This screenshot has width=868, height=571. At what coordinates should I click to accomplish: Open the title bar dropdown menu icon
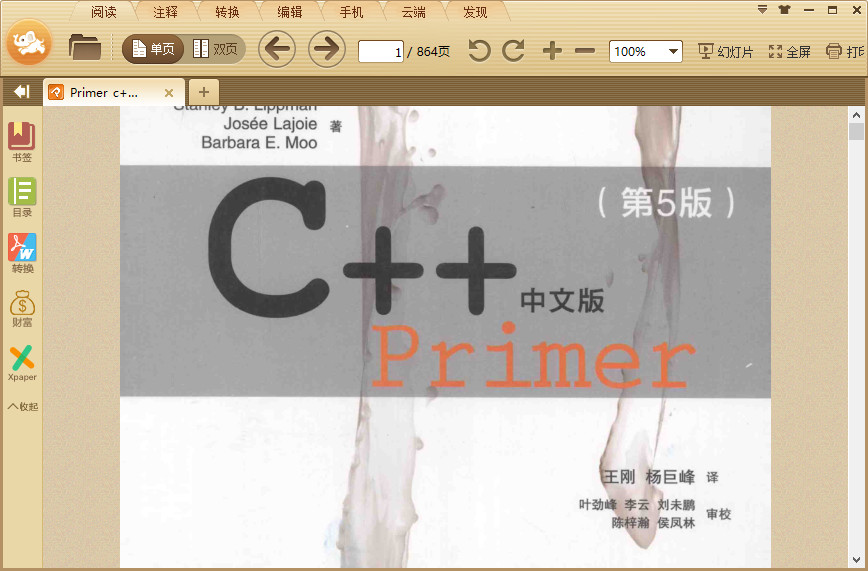click(x=762, y=9)
